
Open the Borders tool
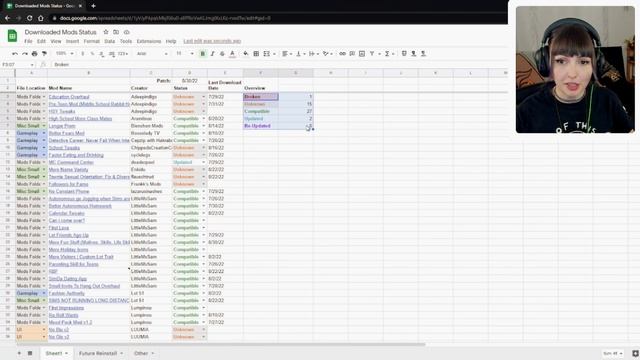[x=256, y=54]
